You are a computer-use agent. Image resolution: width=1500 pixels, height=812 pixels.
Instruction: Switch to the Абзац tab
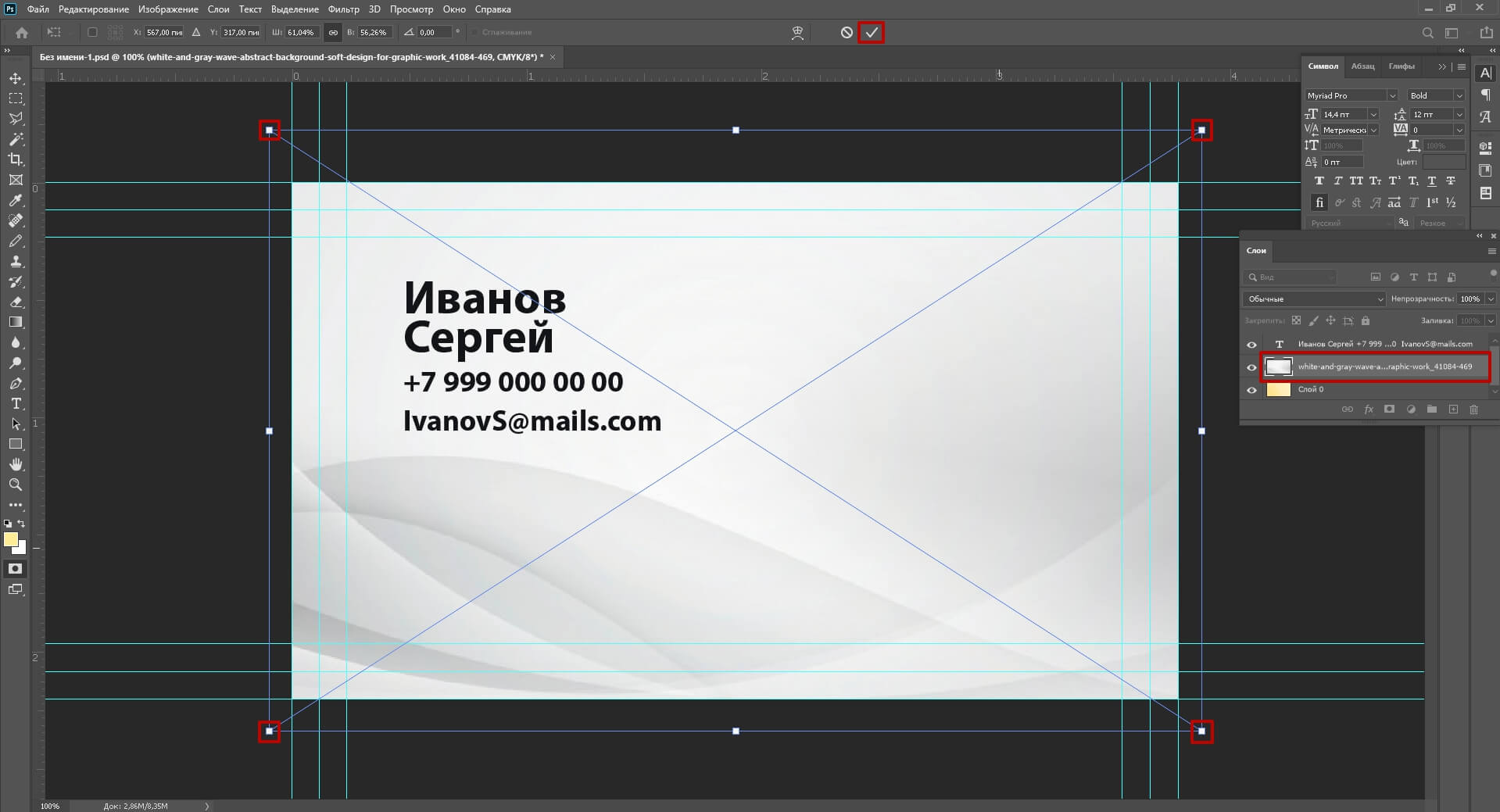(x=1362, y=66)
